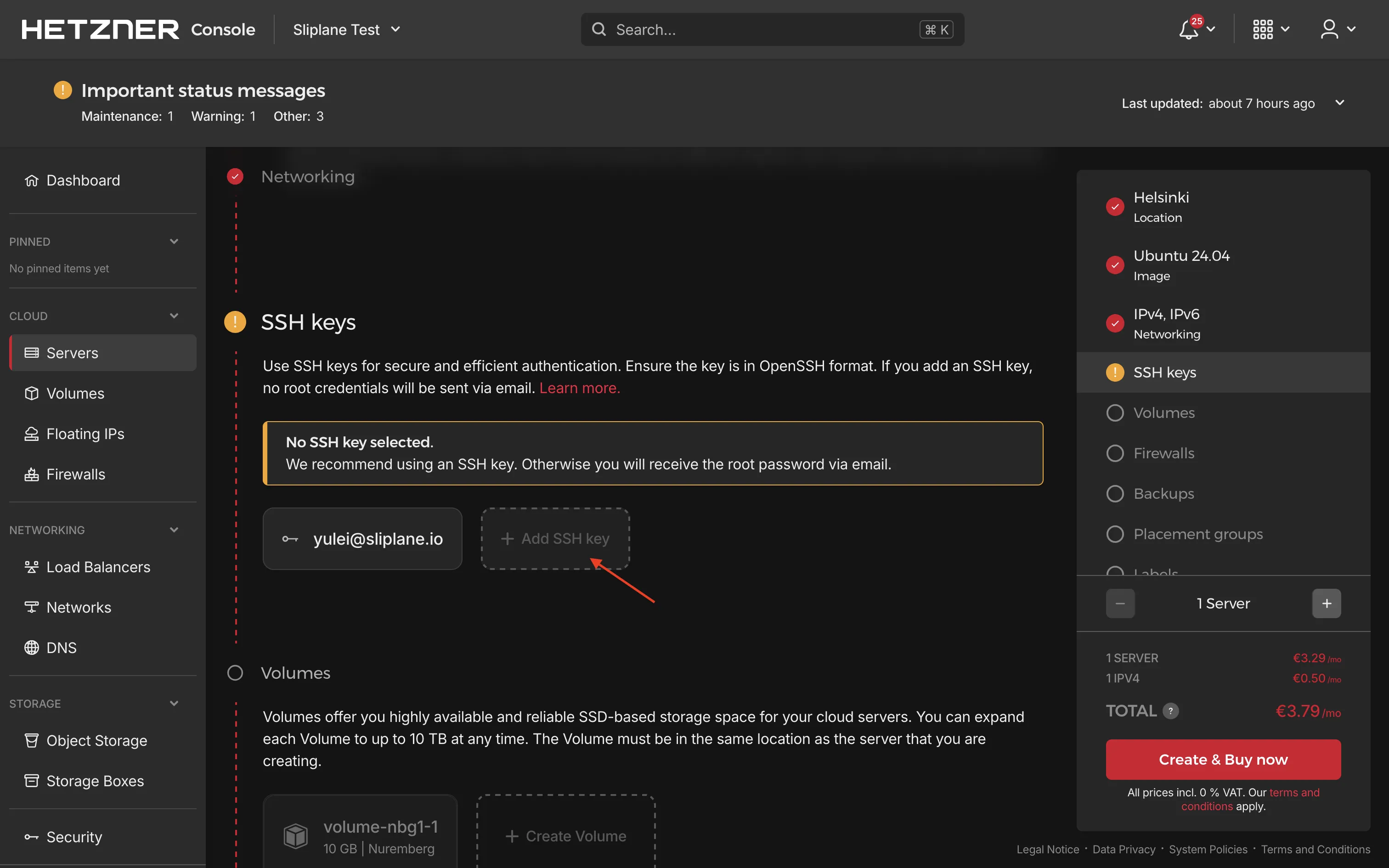Open the user account icon menu
This screenshot has height=868, width=1389.
click(x=1329, y=29)
